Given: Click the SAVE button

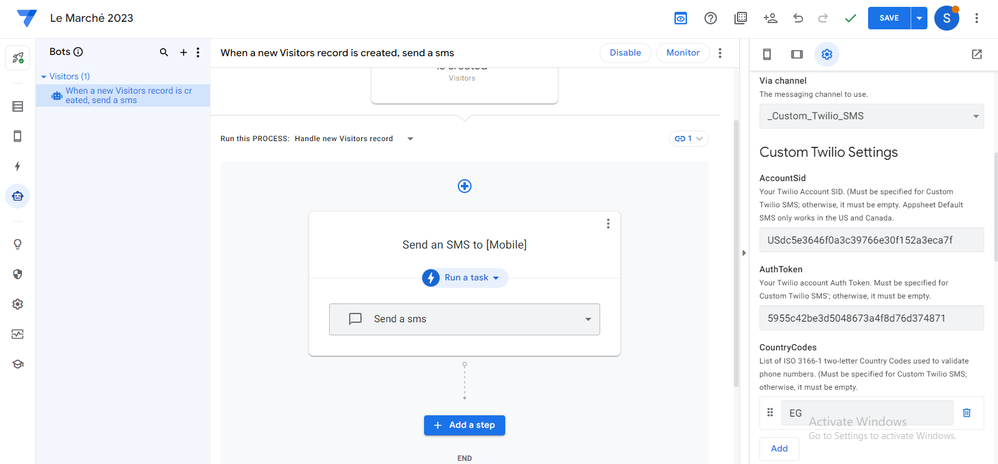Looking at the screenshot, I should pos(889,18).
